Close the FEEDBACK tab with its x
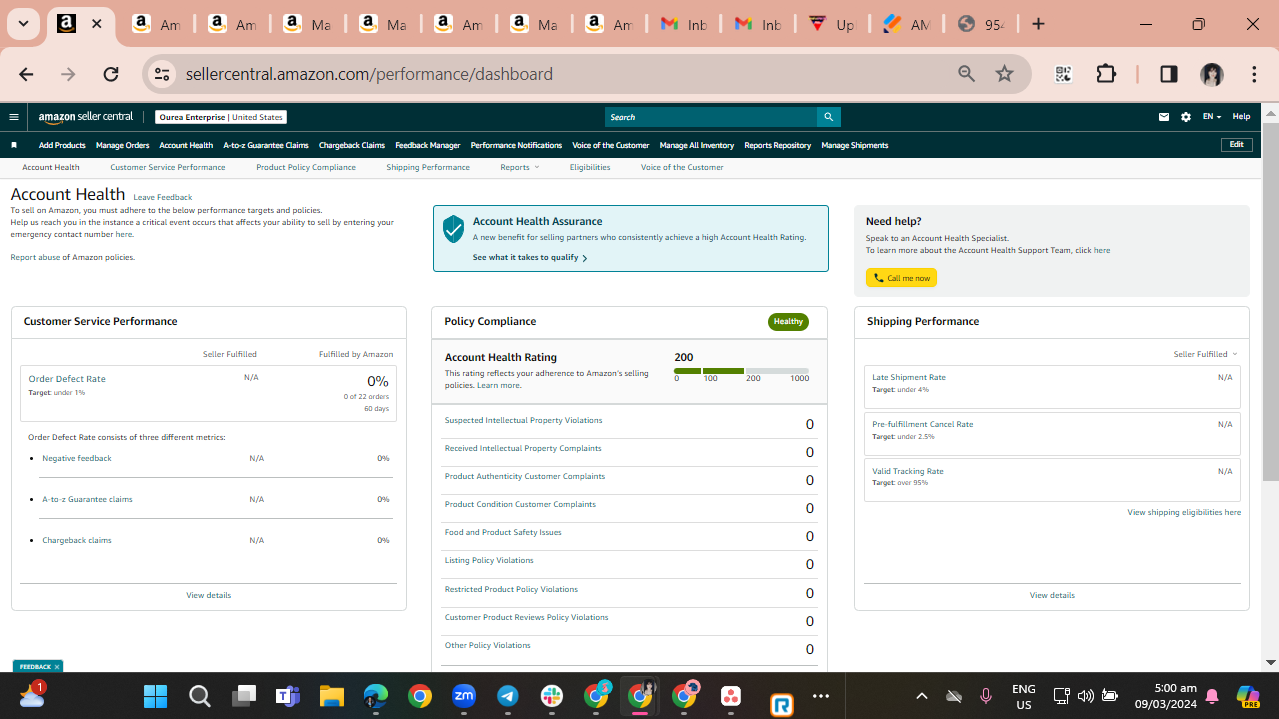The height and width of the screenshot is (719, 1279). (57, 667)
